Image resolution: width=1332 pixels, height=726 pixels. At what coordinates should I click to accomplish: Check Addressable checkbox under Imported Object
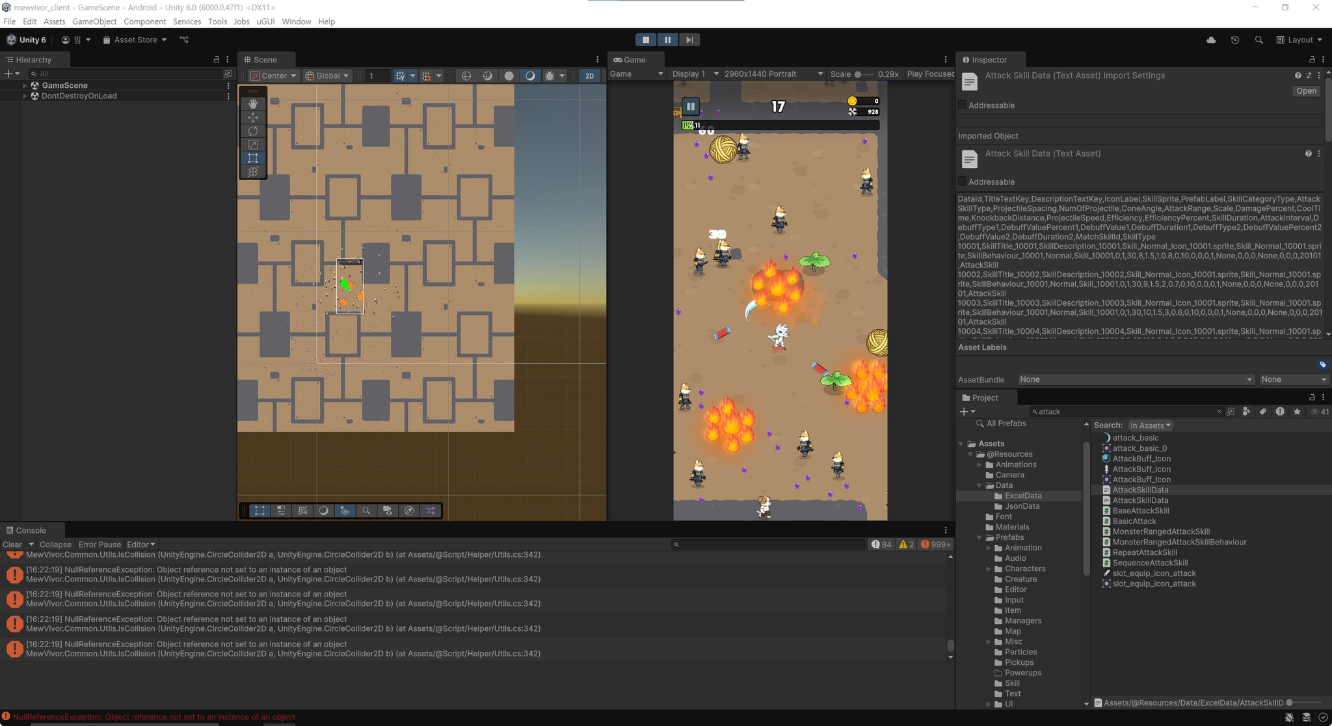[962, 182]
